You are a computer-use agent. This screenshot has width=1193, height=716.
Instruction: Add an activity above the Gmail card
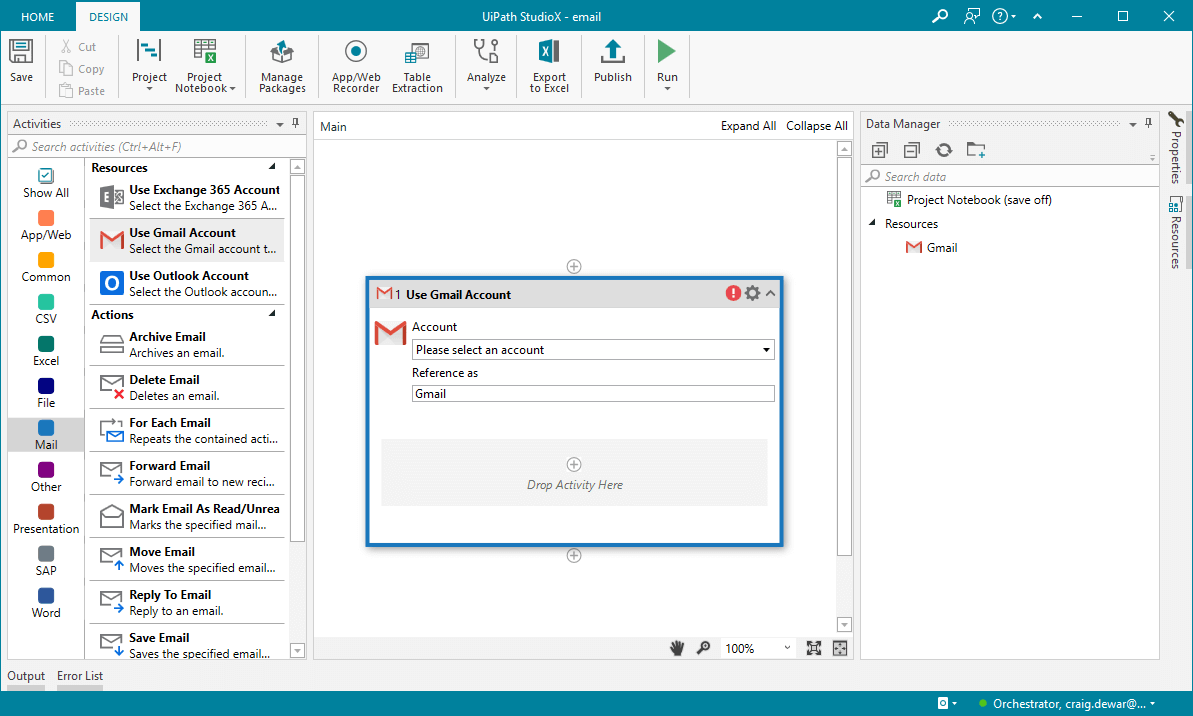click(x=574, y=266)
